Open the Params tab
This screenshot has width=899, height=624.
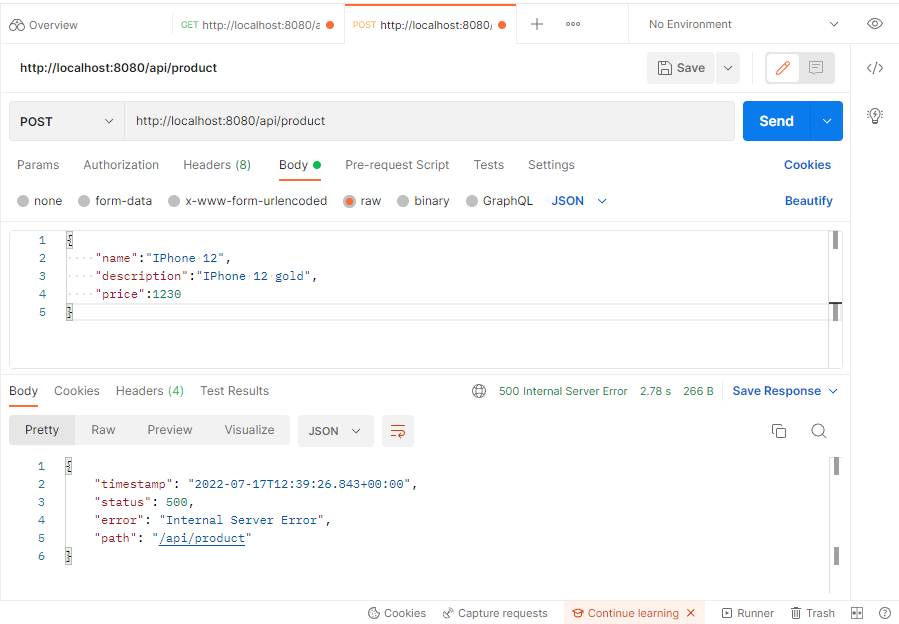[x=38, y=165]
